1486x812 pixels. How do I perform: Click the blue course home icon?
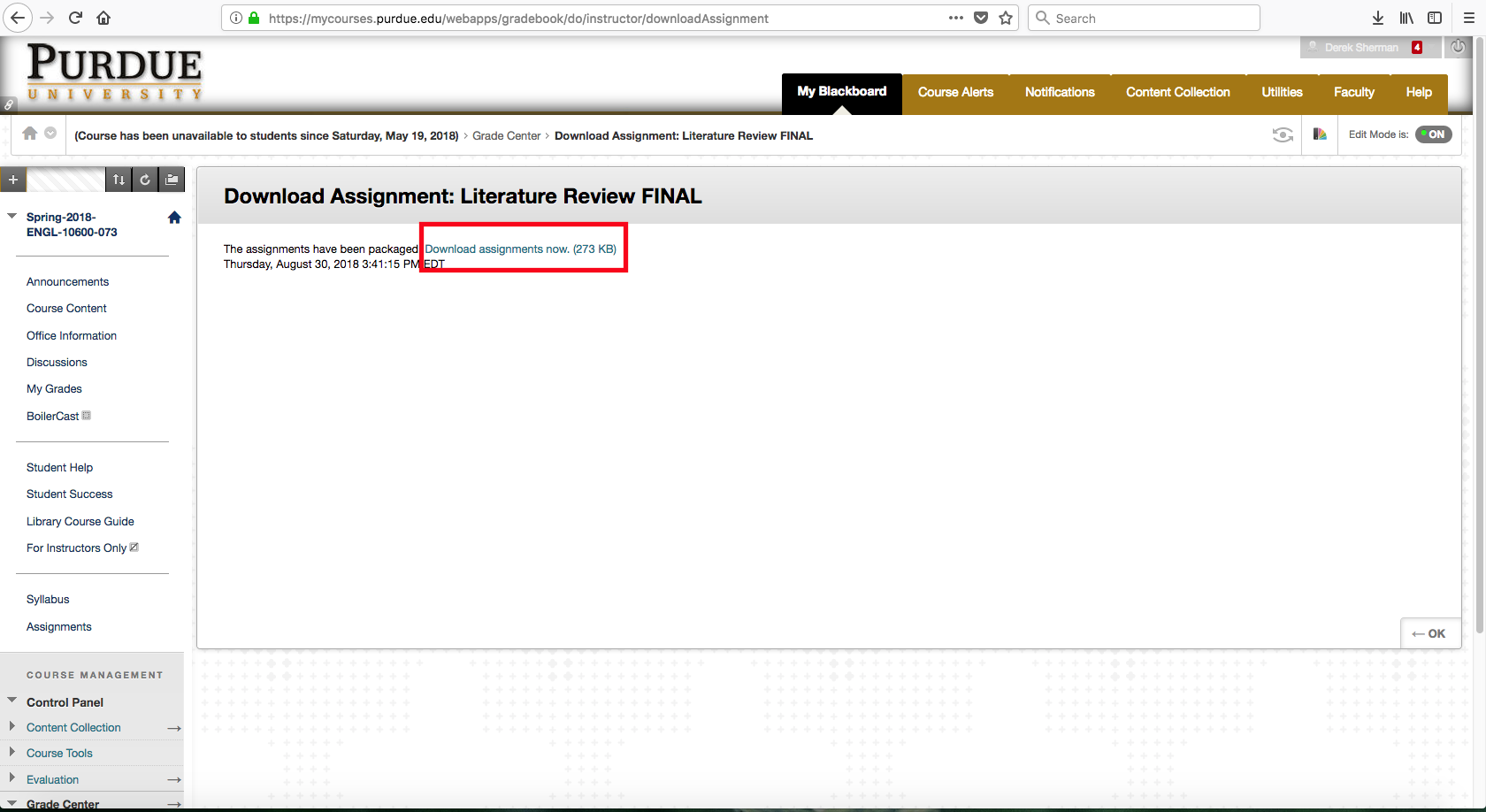pyautogui.click(x=174, y=218)
